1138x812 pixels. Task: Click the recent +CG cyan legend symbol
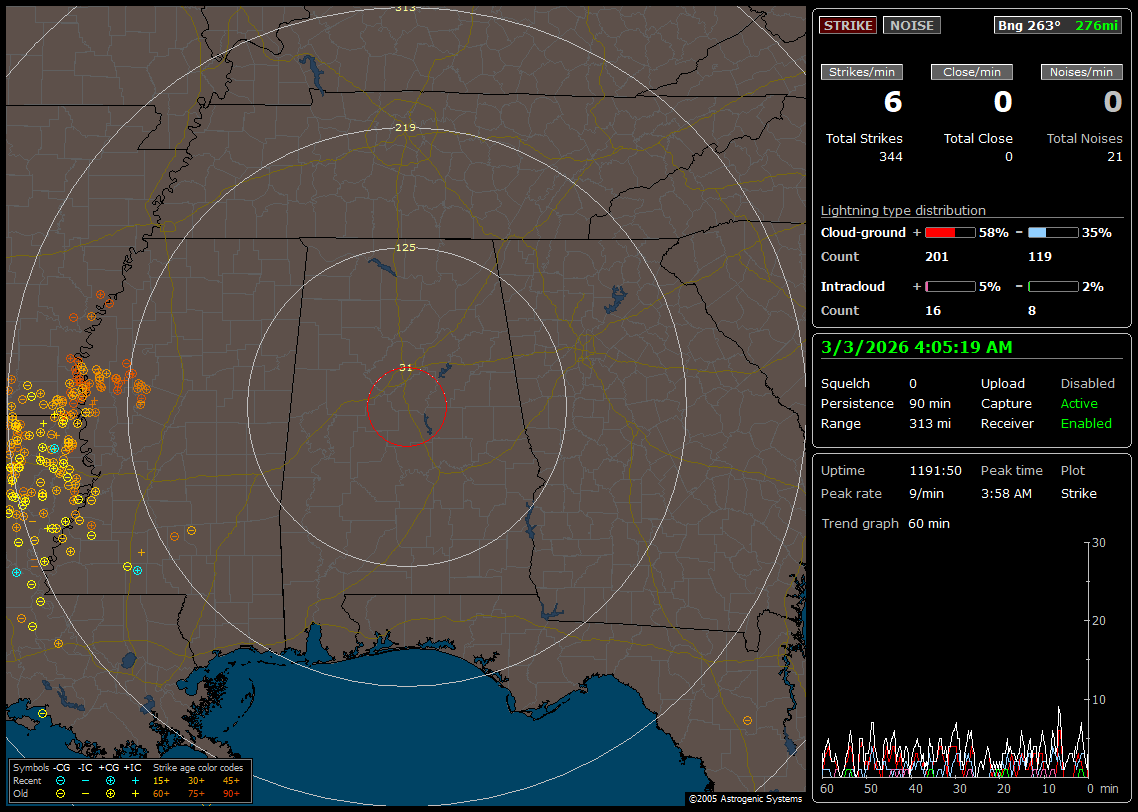point(110,780)
